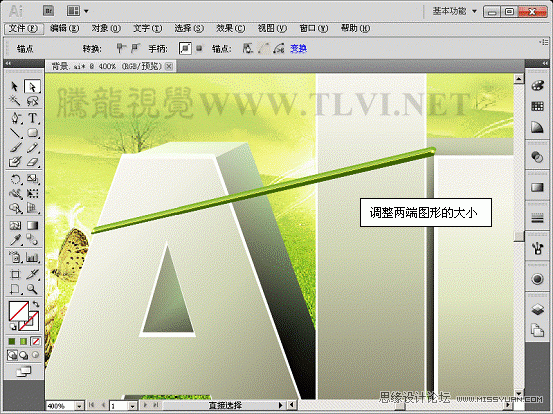Open the control panel options menu

point(543,42)
